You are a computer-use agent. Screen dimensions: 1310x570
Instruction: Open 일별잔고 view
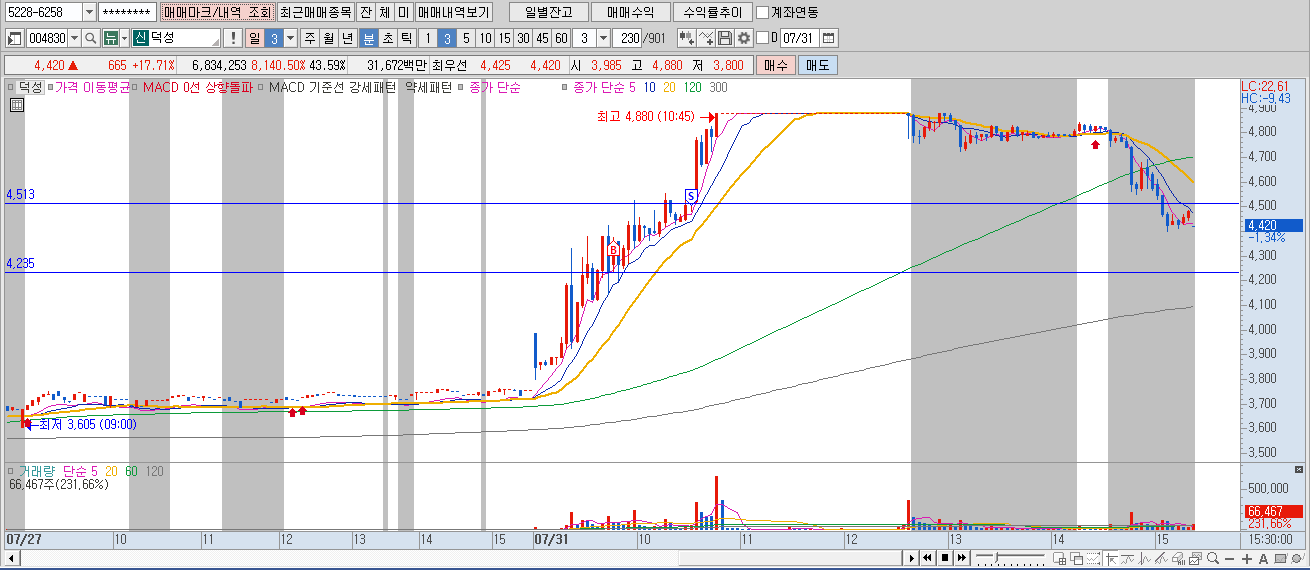click(548, 12)
